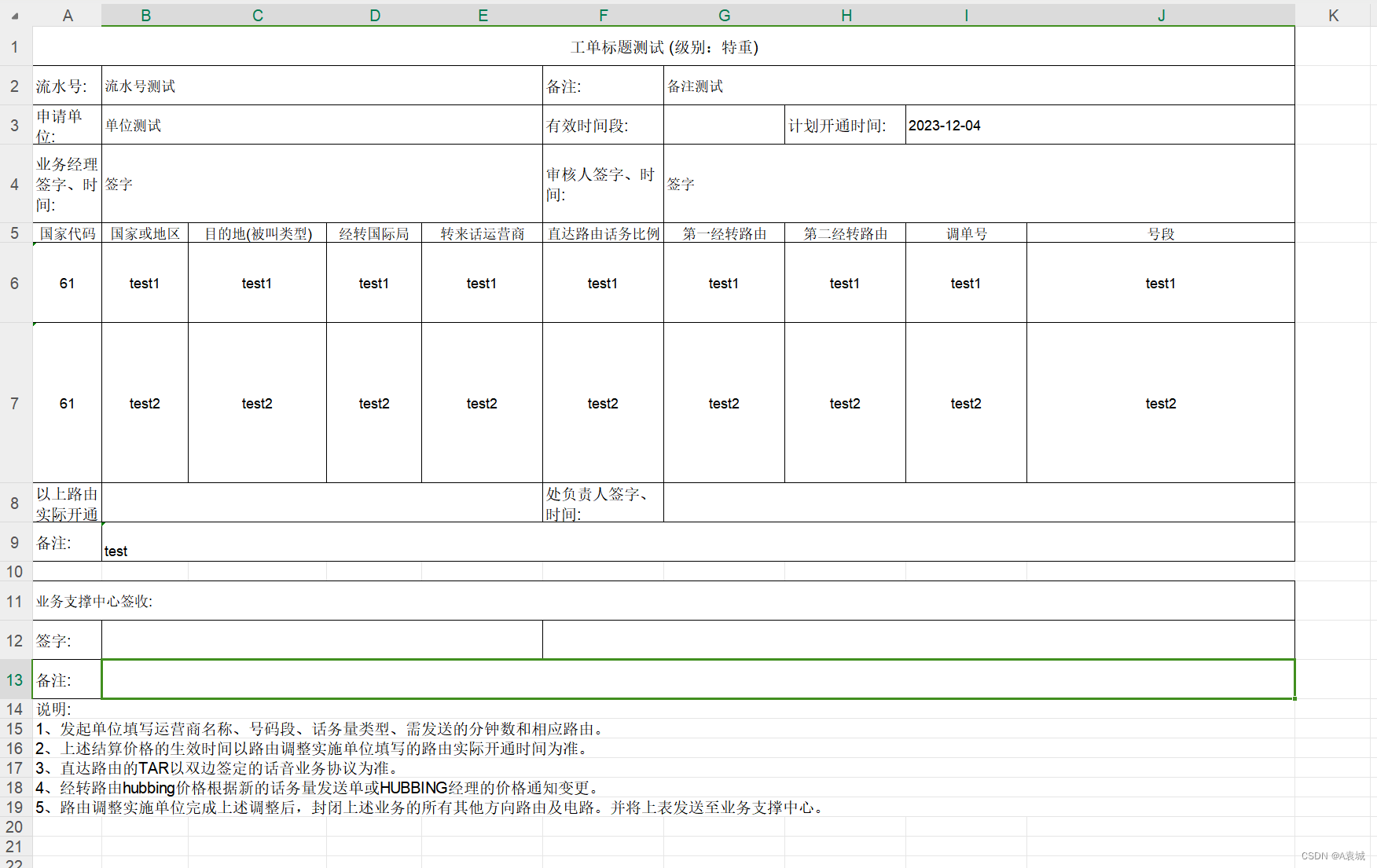1377x868 pixels.
Task: Click the 经转国际局 header cell
Action: pyautogui.click(x=374, y=233)
